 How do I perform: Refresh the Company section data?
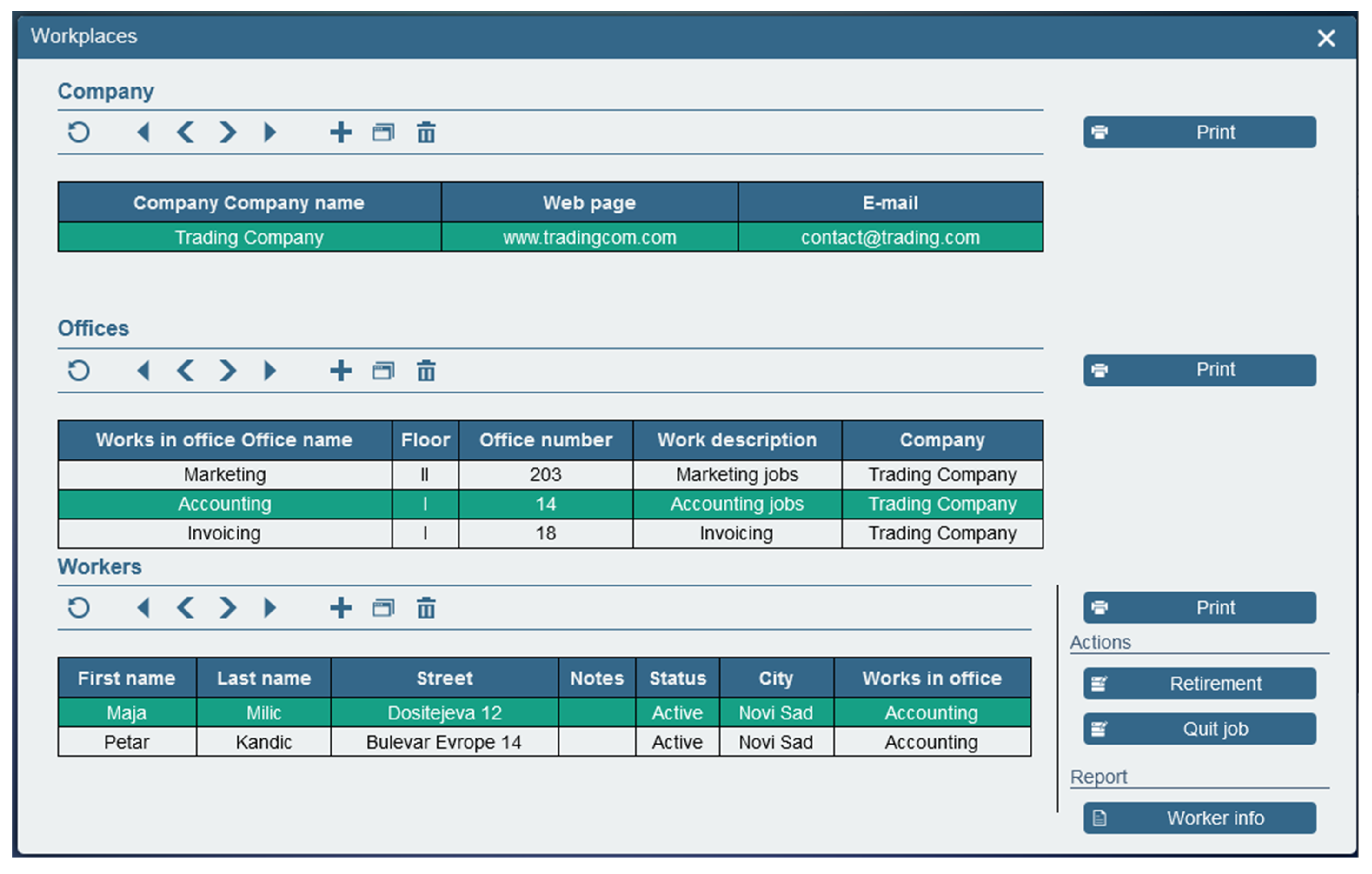click(x=79, y=132)
